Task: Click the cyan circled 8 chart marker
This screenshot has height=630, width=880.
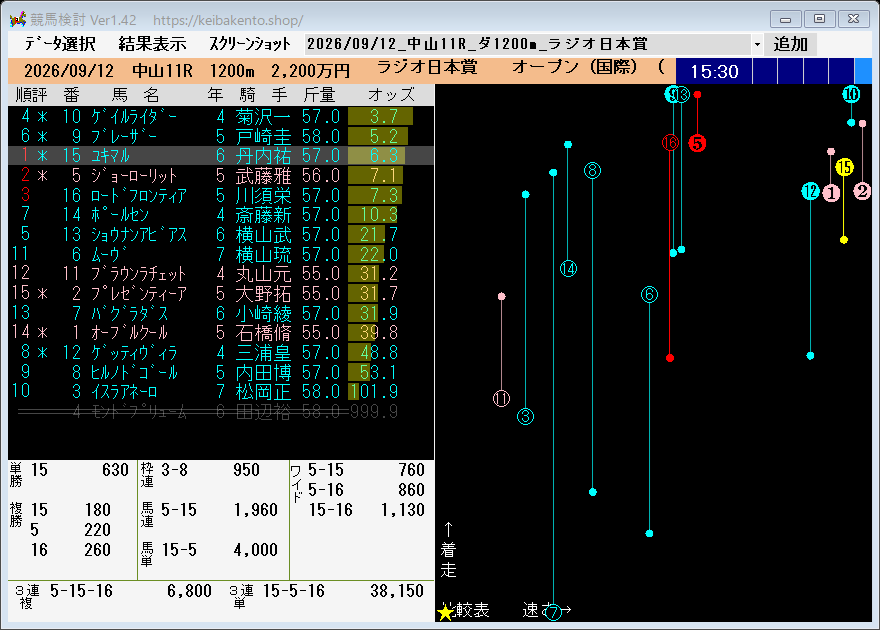Action: click(x=593, y=171)
